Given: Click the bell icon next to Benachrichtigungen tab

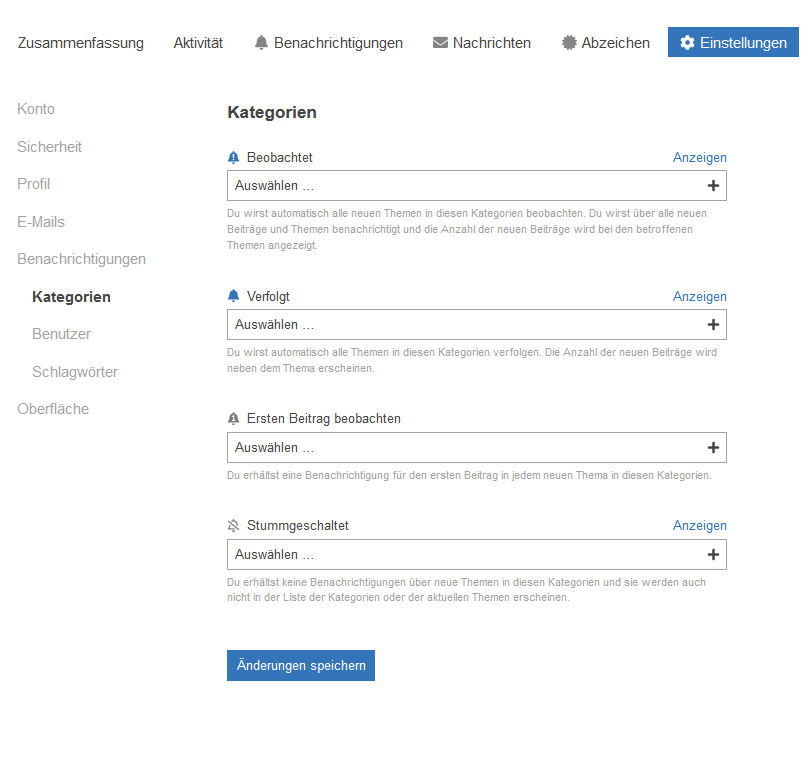Looking at the screenshot, I should tap(262, 43).
